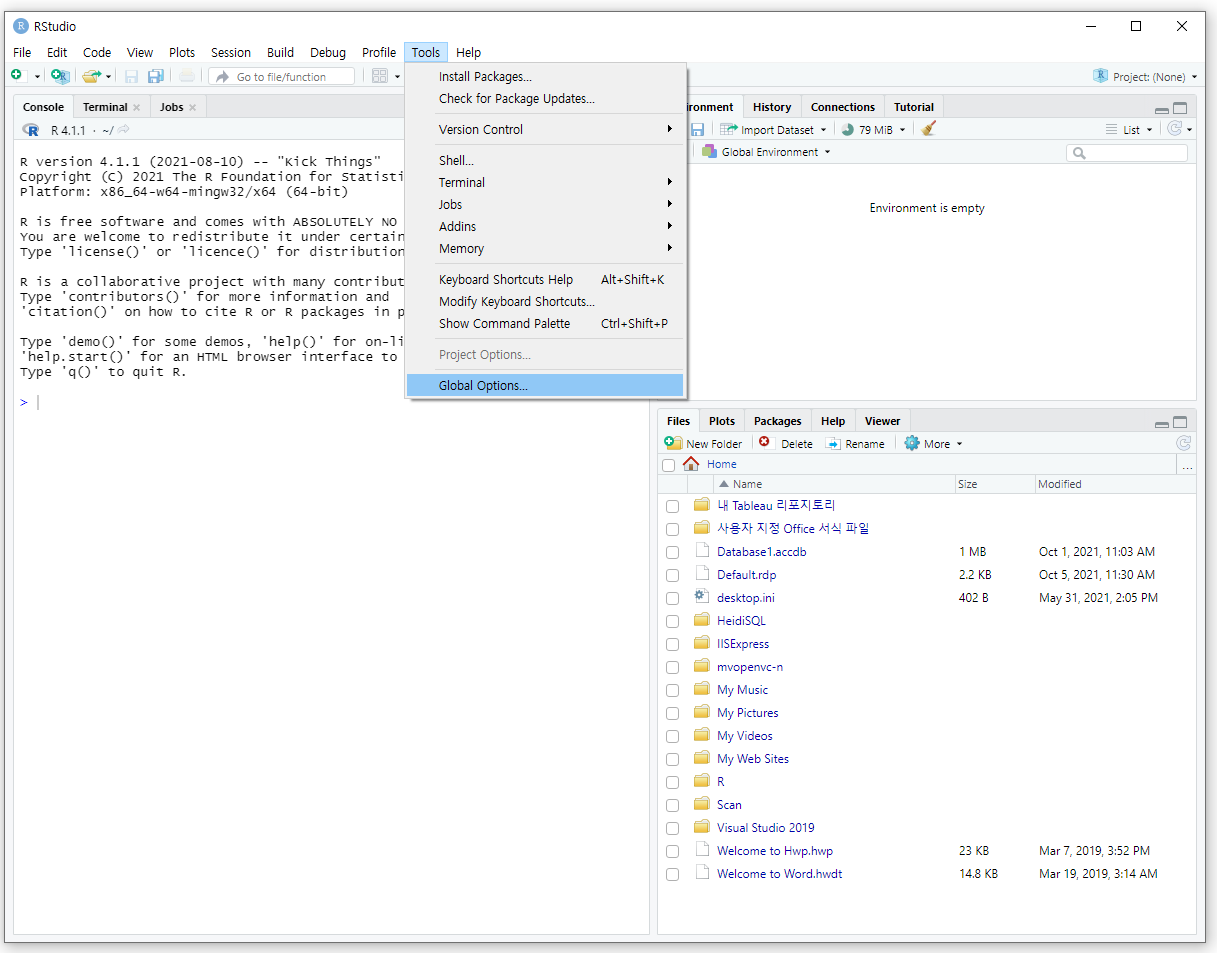Click the view current working directory arrow
The height and width of the screenshot is (953, 1217).
(124, 130)
